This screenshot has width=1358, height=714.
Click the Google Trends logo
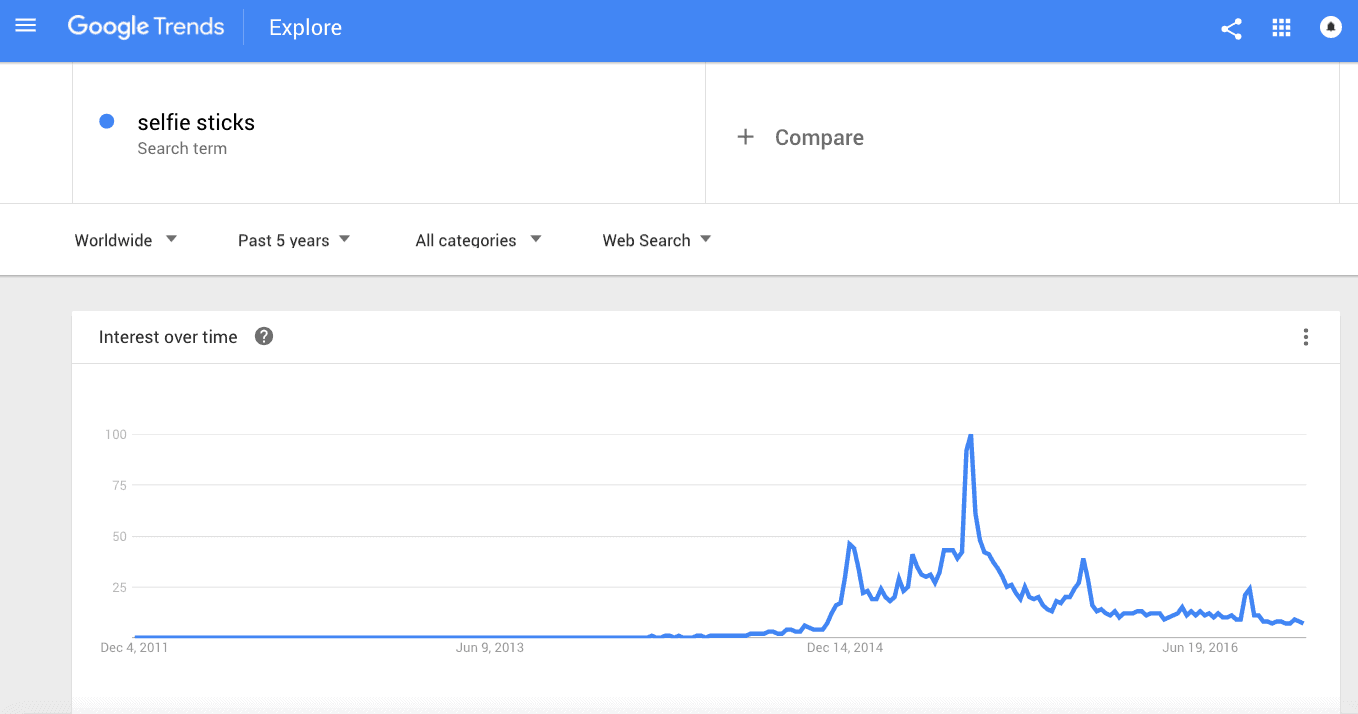146,27
